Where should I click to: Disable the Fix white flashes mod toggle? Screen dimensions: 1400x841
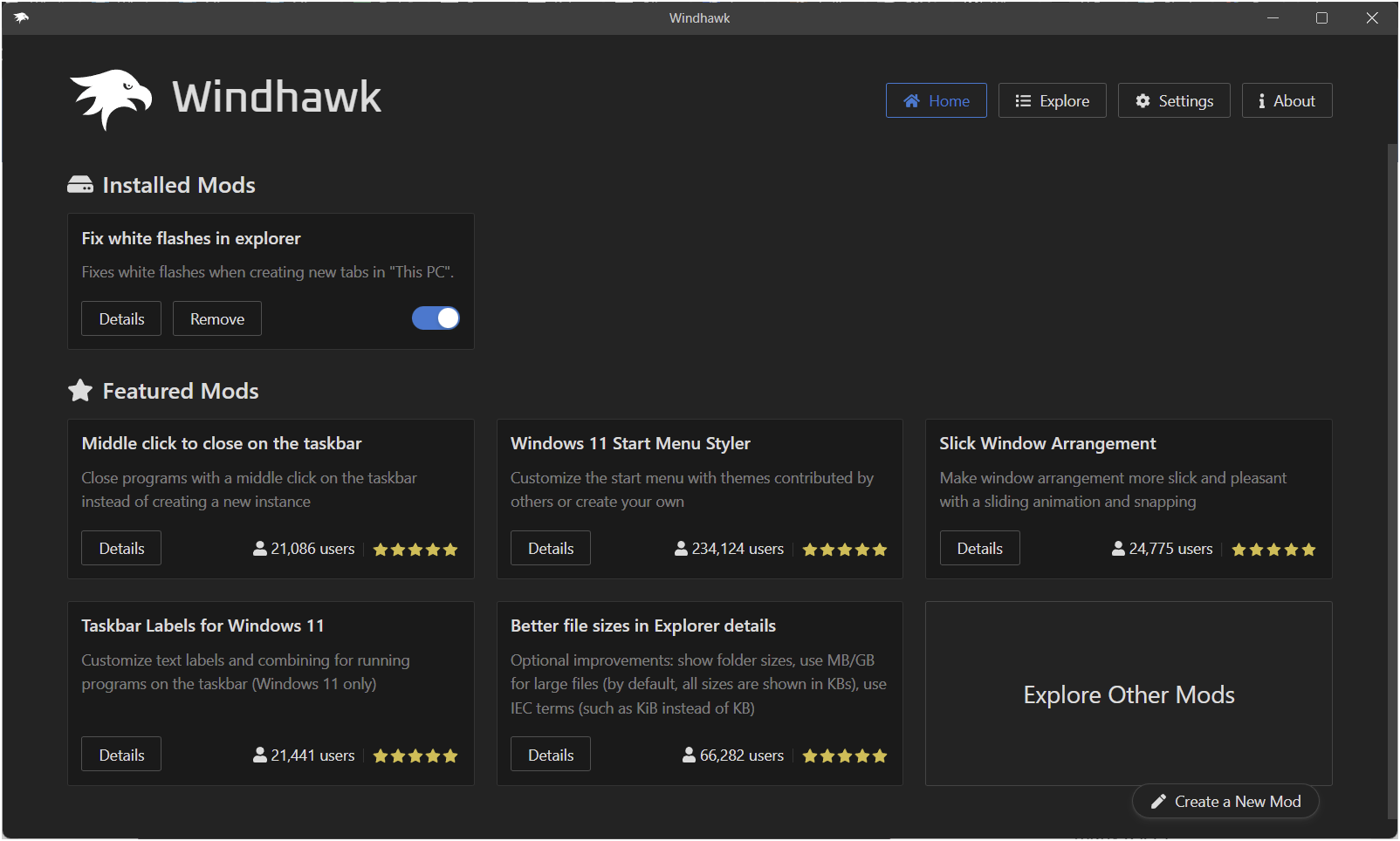click(436, 318)
